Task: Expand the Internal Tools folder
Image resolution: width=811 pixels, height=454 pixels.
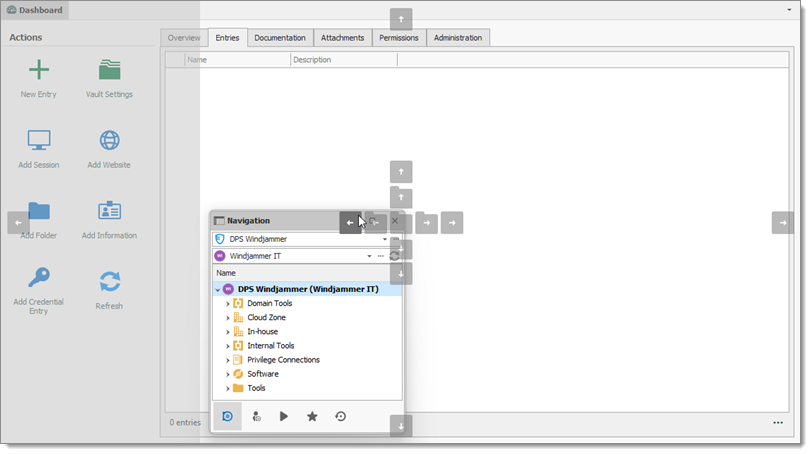Action: pyautogui.click(x=228, y=346)
